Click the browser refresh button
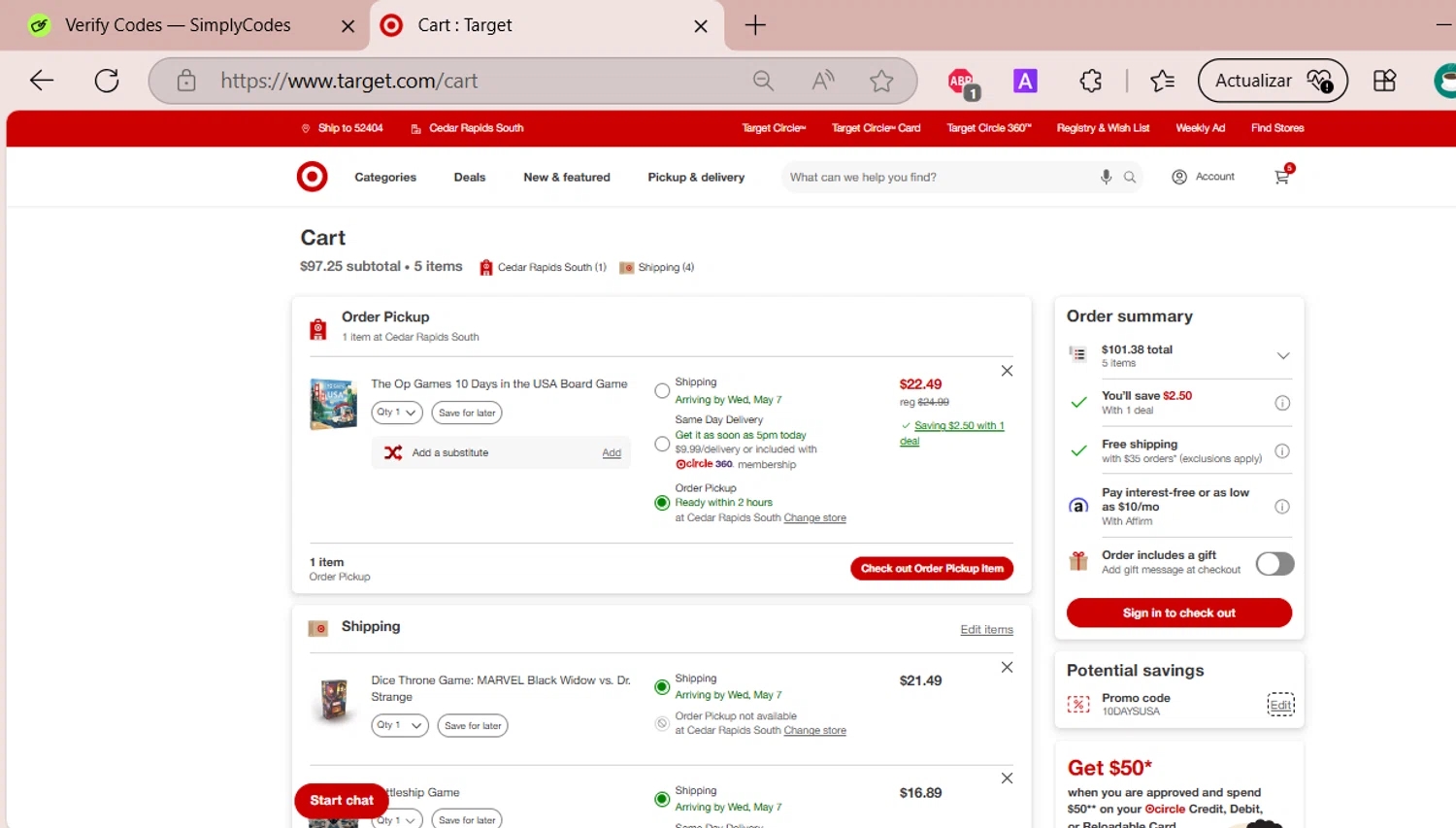Screen dimensions: 1456x828 107,81
